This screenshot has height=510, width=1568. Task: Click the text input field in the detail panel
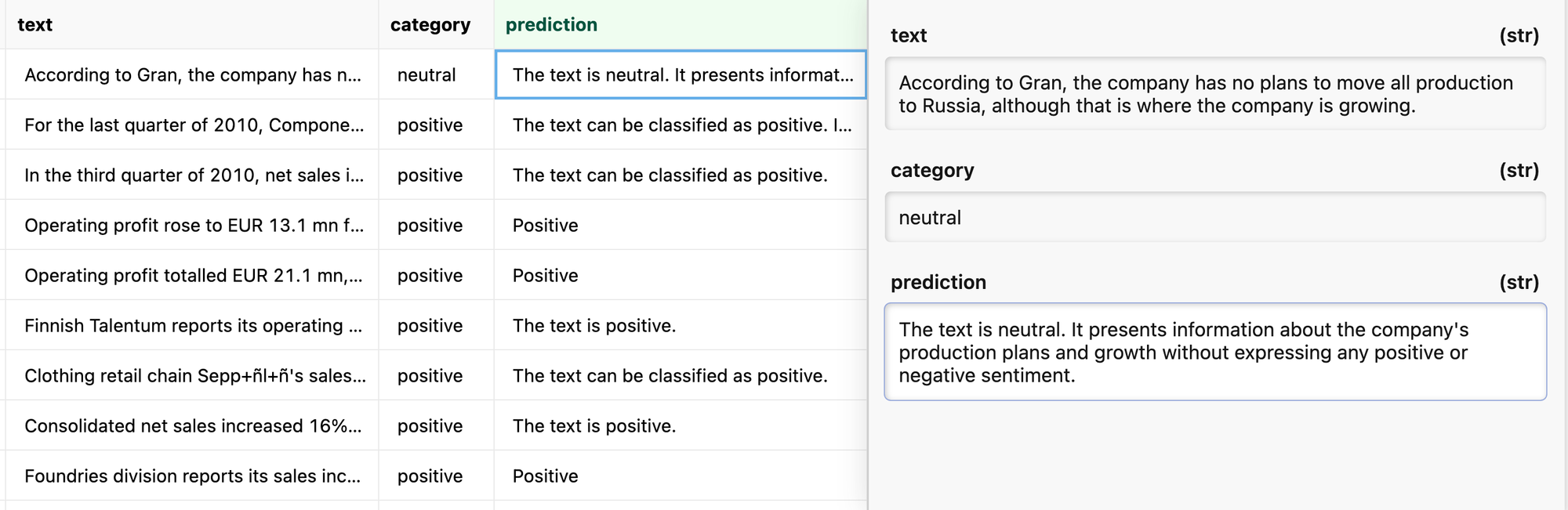coord(1214,94)
